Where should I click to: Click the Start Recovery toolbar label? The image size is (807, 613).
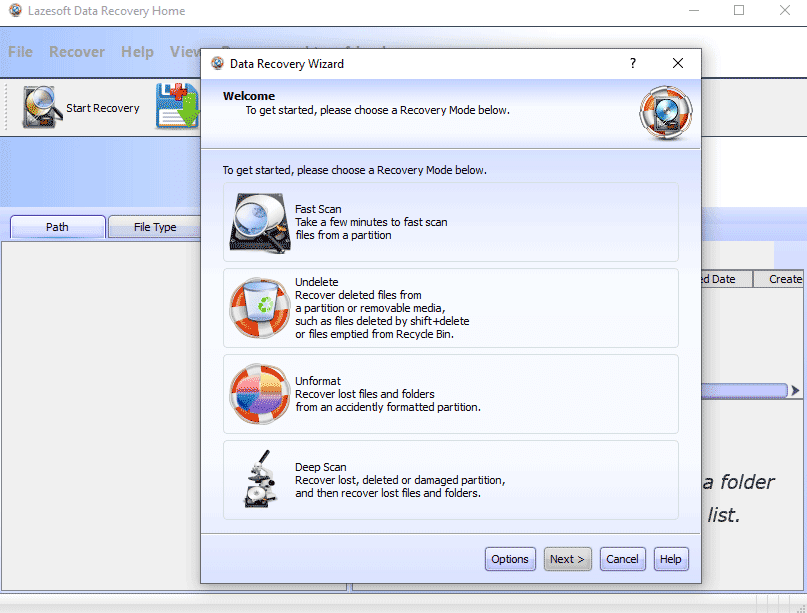point(103,108)
